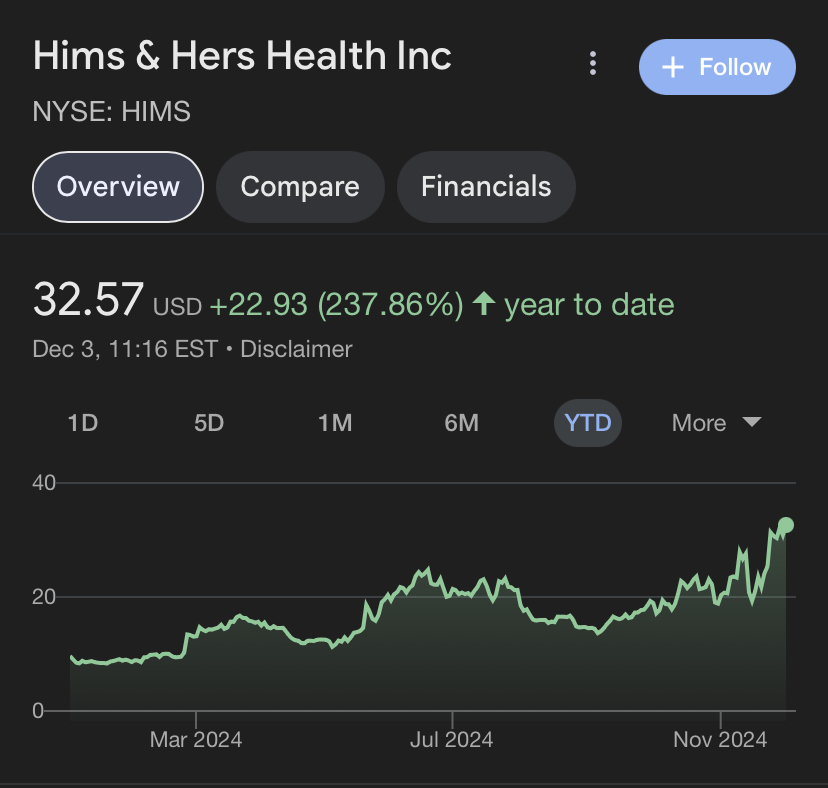
Task: Click the 32.57 price value
Action: coord(88,300)
